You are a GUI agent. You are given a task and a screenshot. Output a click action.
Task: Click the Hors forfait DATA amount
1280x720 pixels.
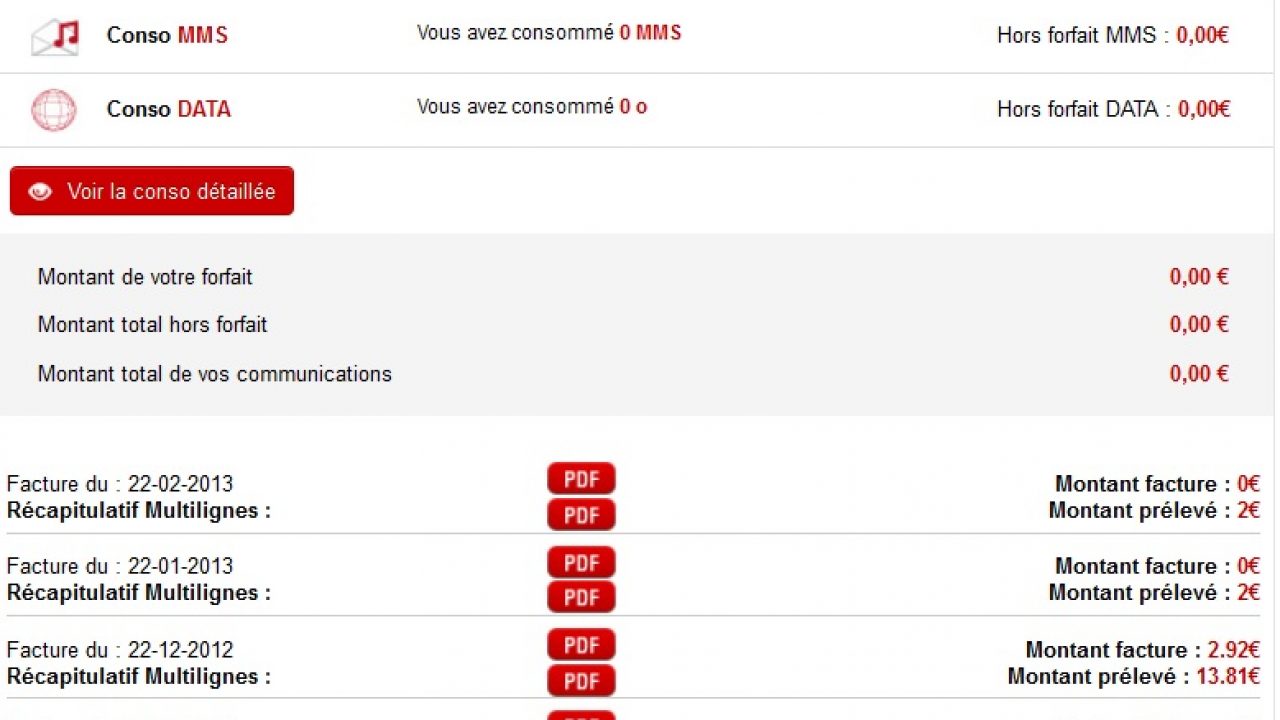[x=1204, y=109]
